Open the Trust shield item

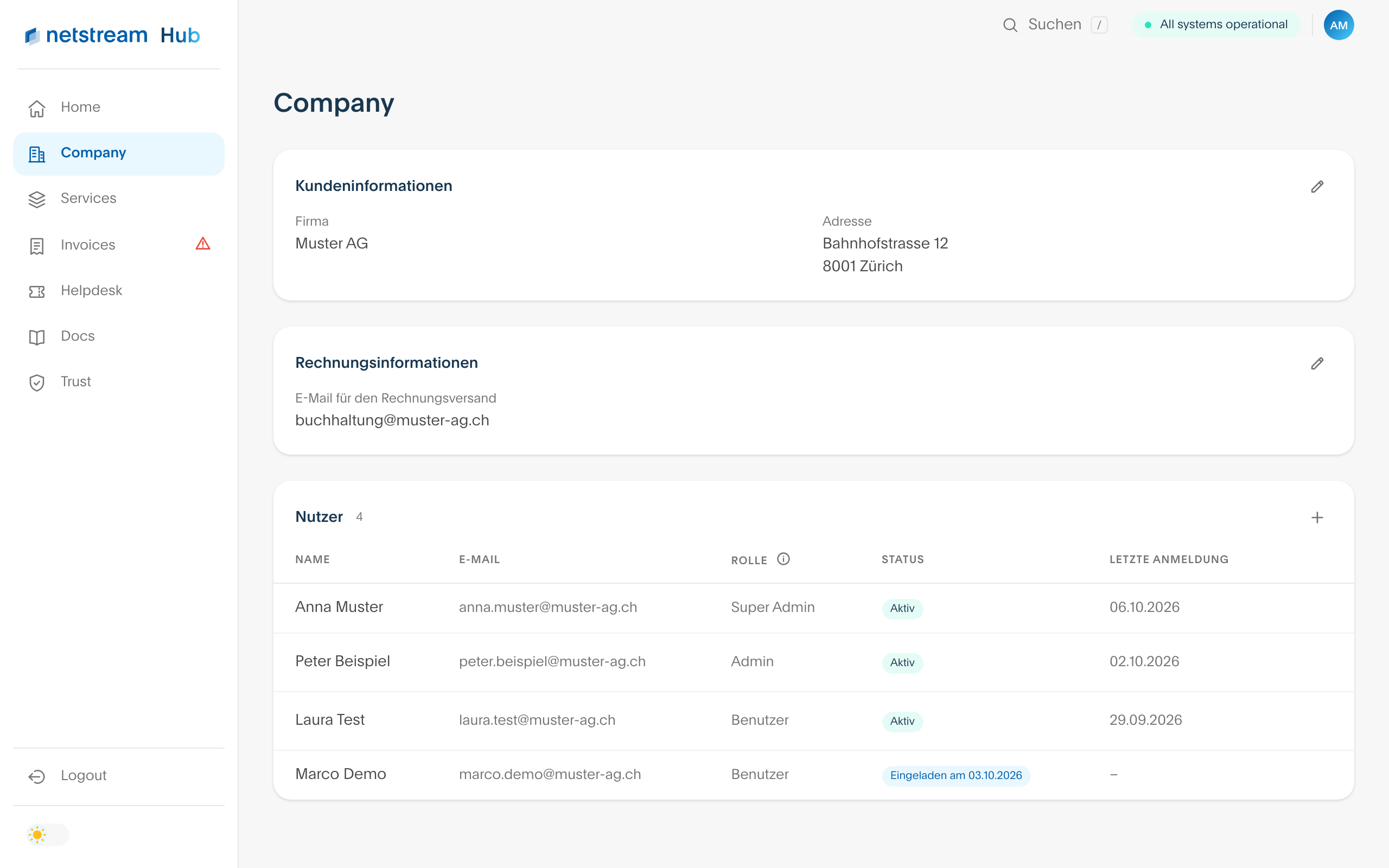tap(119, 382)
